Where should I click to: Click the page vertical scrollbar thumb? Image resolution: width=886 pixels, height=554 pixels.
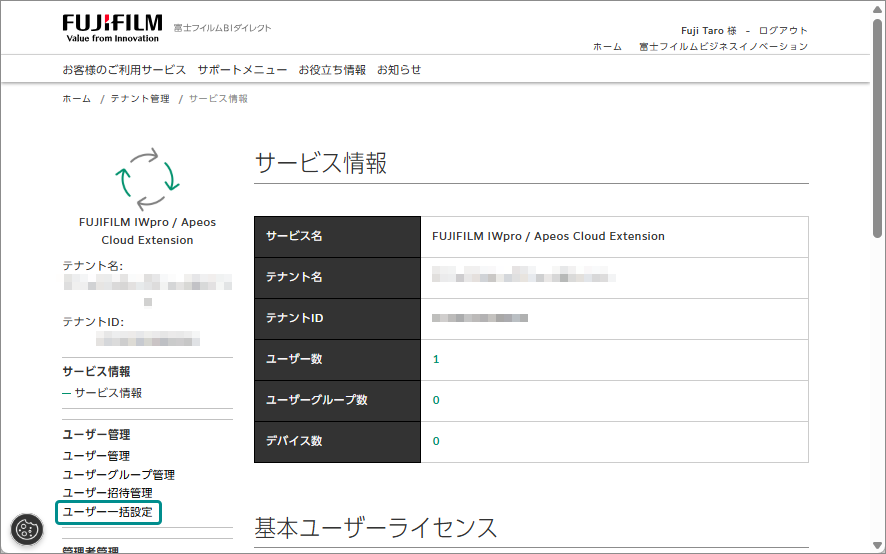pos(877,127)
